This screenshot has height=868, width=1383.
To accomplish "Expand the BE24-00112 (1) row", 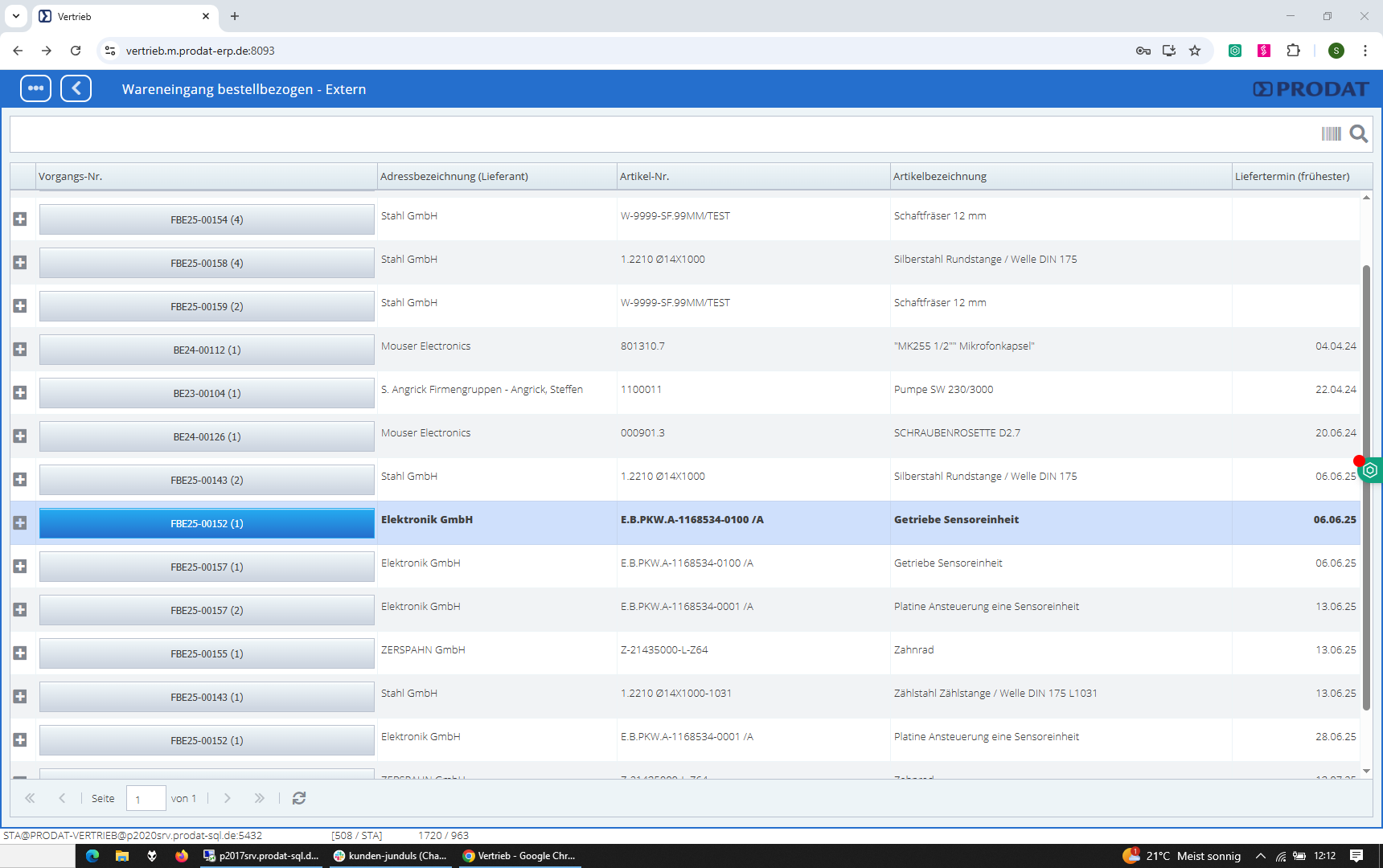I will tap(20, 350).
